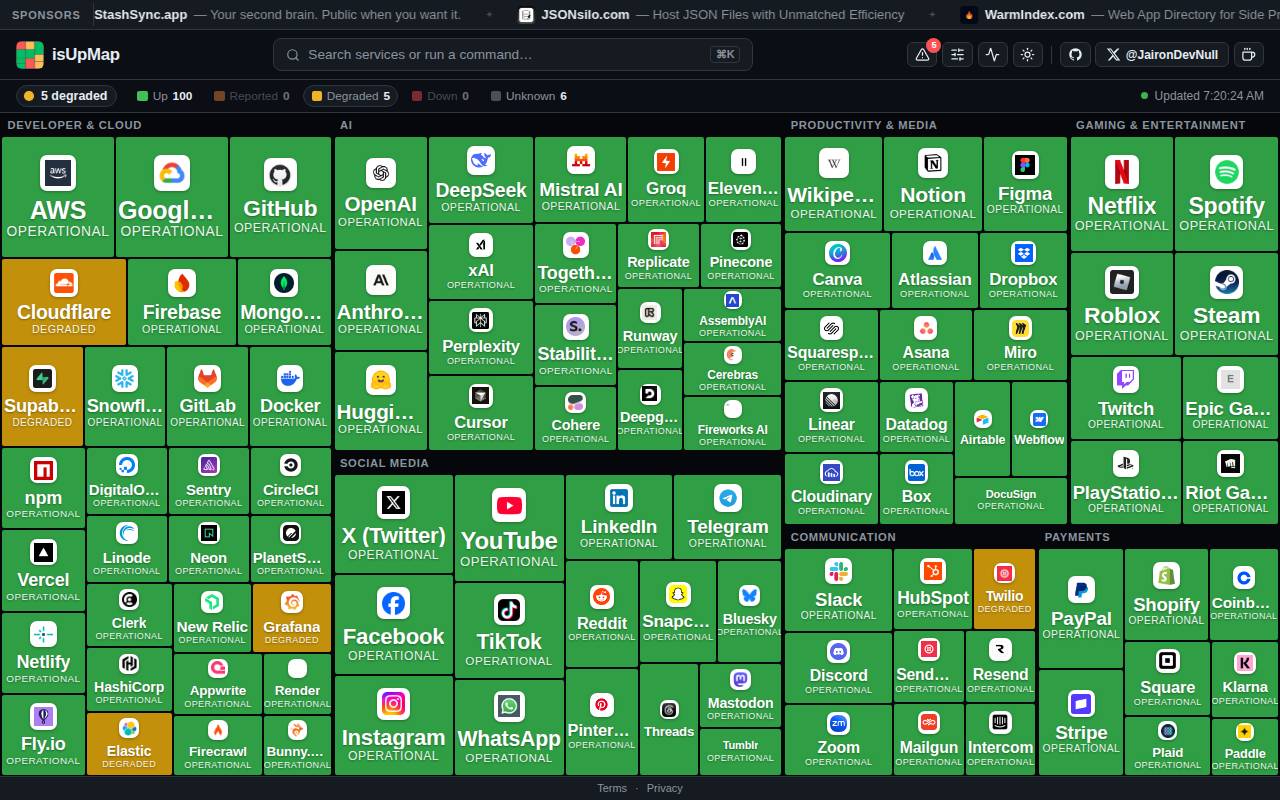Image resolution: width=1280 pixels, height=800 pixels.
Task: Open the degraded Twilio tile
Action: [1004, 589]
